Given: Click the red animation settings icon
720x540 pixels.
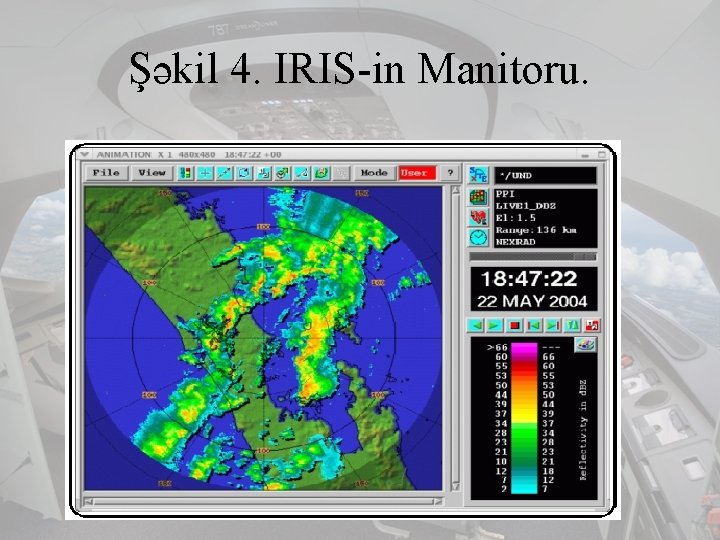Looking at the screenshot, I should (x=591, y=326).
